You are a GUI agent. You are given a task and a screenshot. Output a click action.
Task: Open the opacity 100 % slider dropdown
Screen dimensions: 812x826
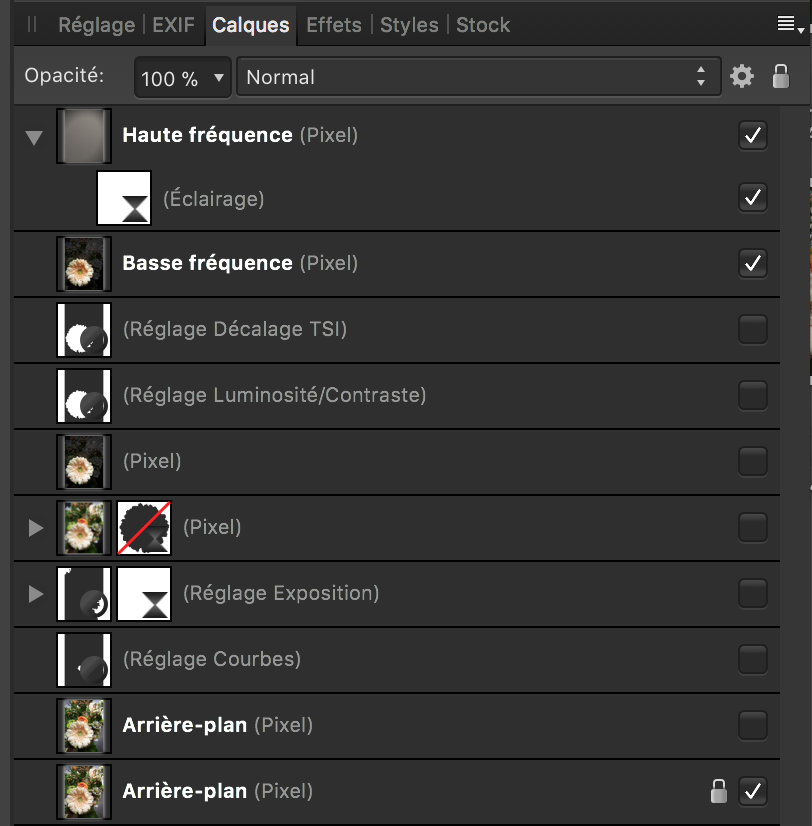pyautogui.click(x=183, y=78)
